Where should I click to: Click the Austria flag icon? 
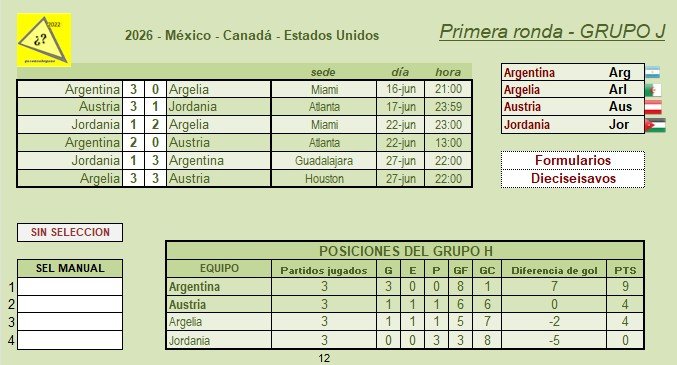tap(653, 107)
